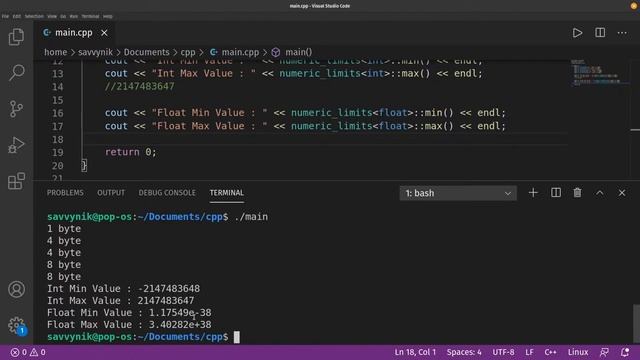Switch to the OUTPUT panel tab

click(x=111, y=193)
